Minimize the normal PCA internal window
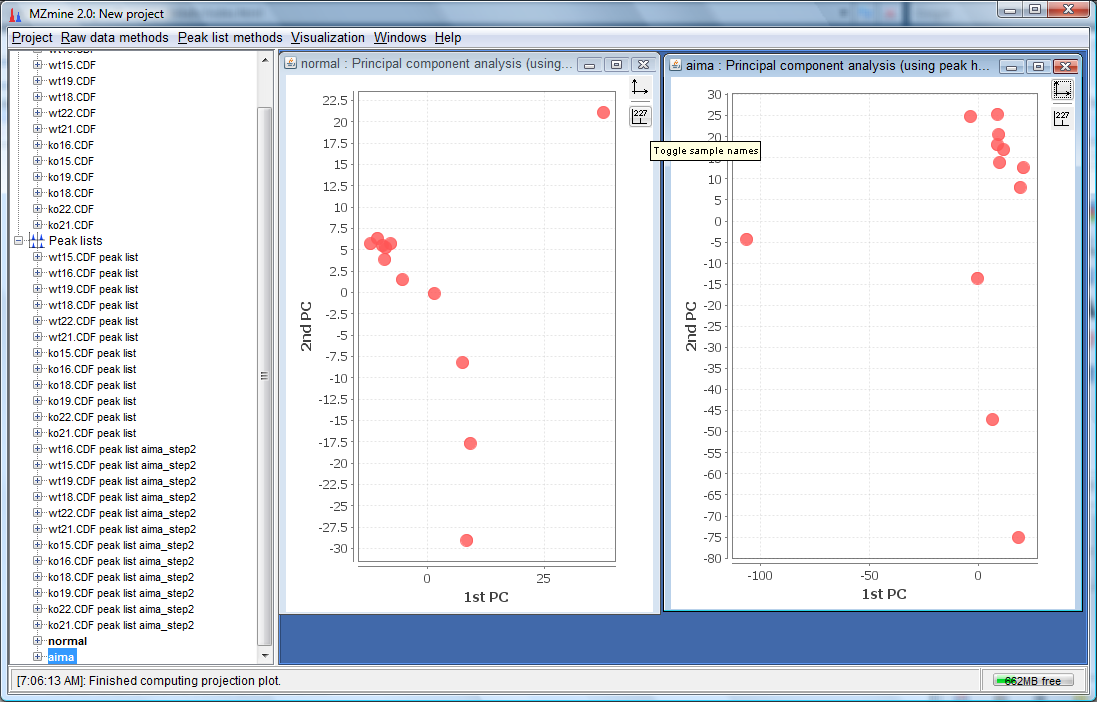Viewport: 1097px width, 702px height. pyautogui.click(x=590, y=64)
